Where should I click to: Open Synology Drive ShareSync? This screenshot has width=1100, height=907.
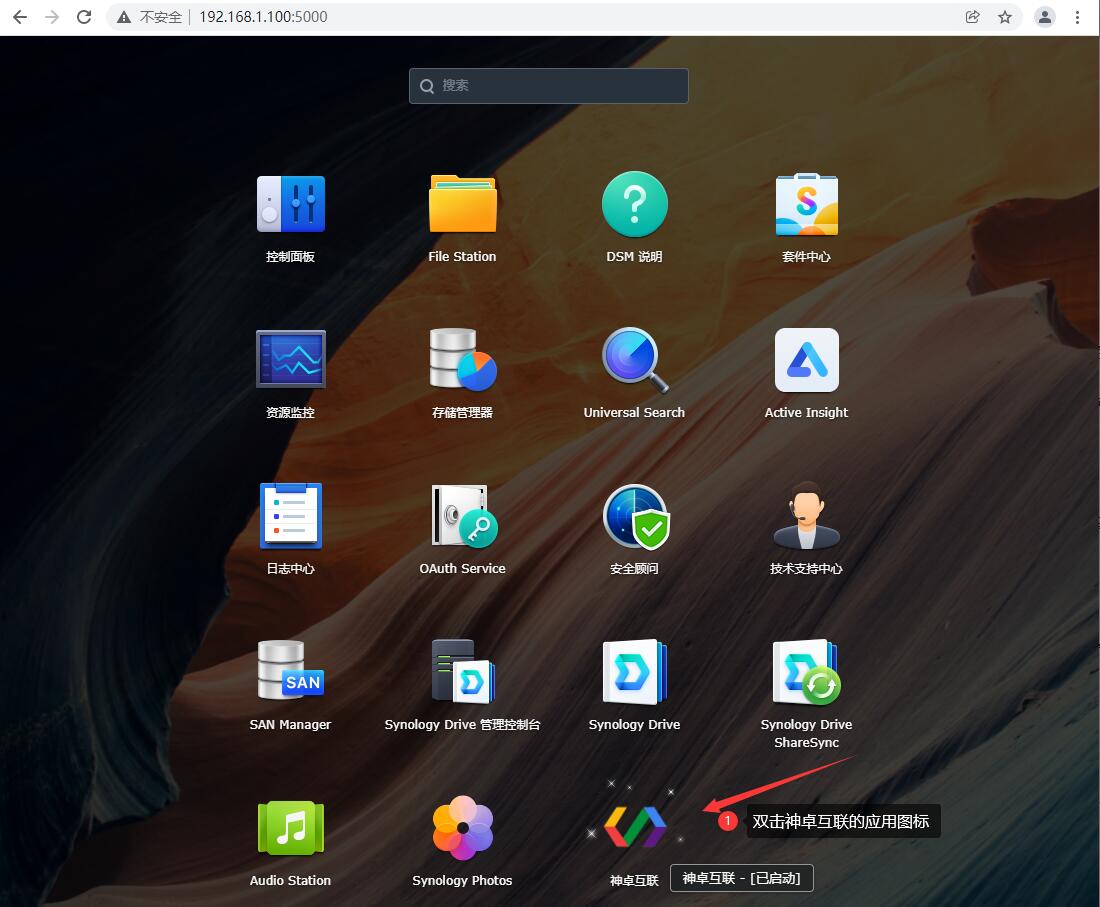click(806, 671)
